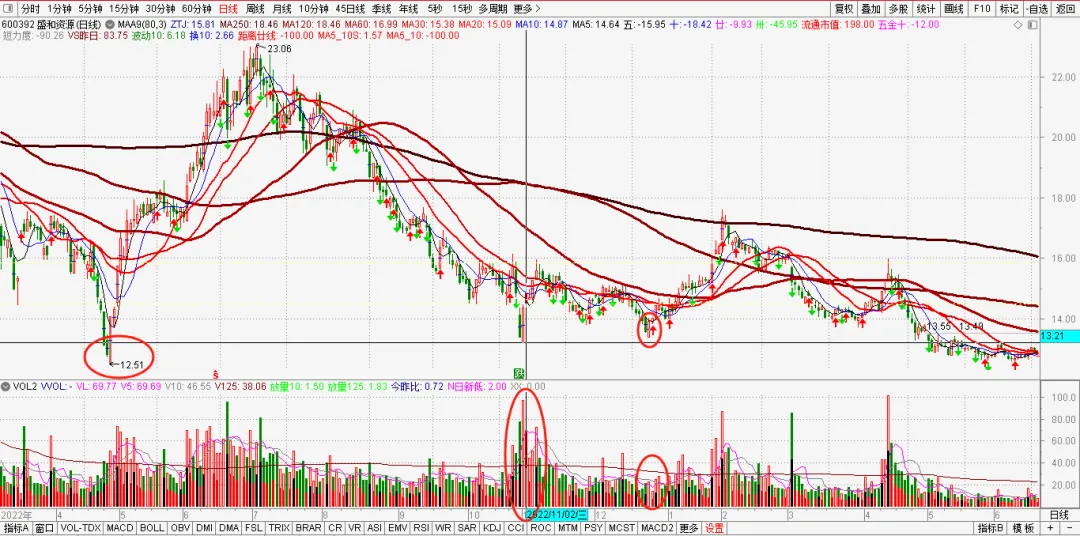Select the 45日线 period

[351, 9]
